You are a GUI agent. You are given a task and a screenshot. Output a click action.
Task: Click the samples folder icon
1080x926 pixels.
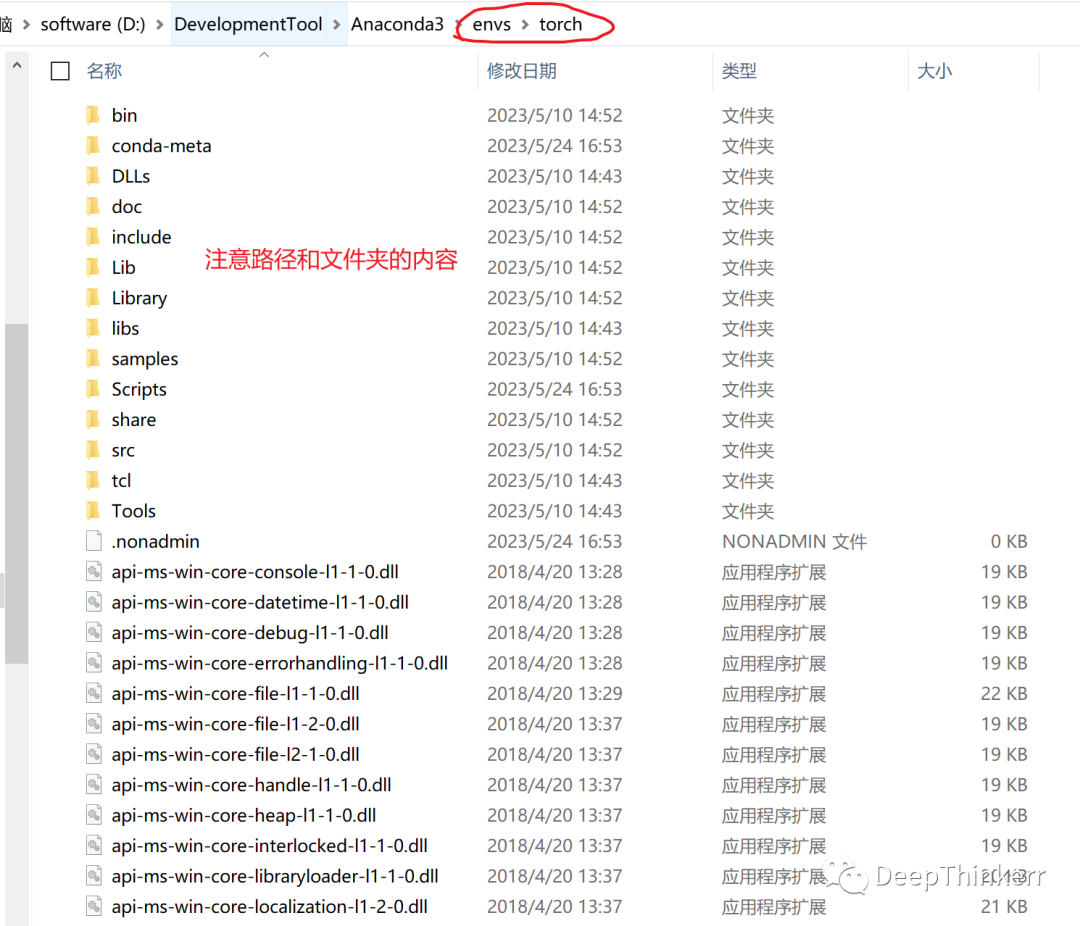coord(94,358)
